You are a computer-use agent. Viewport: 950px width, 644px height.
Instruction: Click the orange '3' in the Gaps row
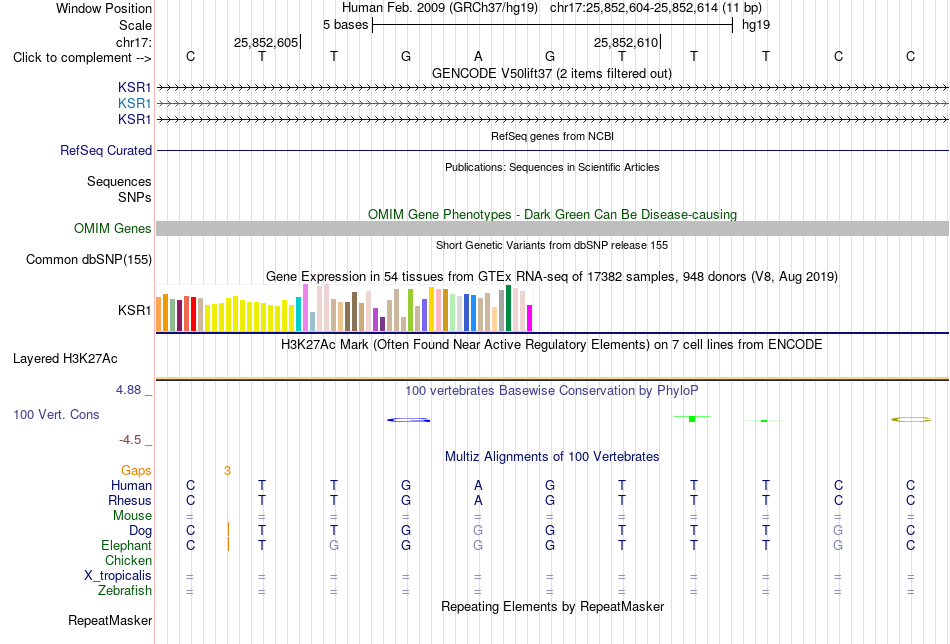coord(227,471)
